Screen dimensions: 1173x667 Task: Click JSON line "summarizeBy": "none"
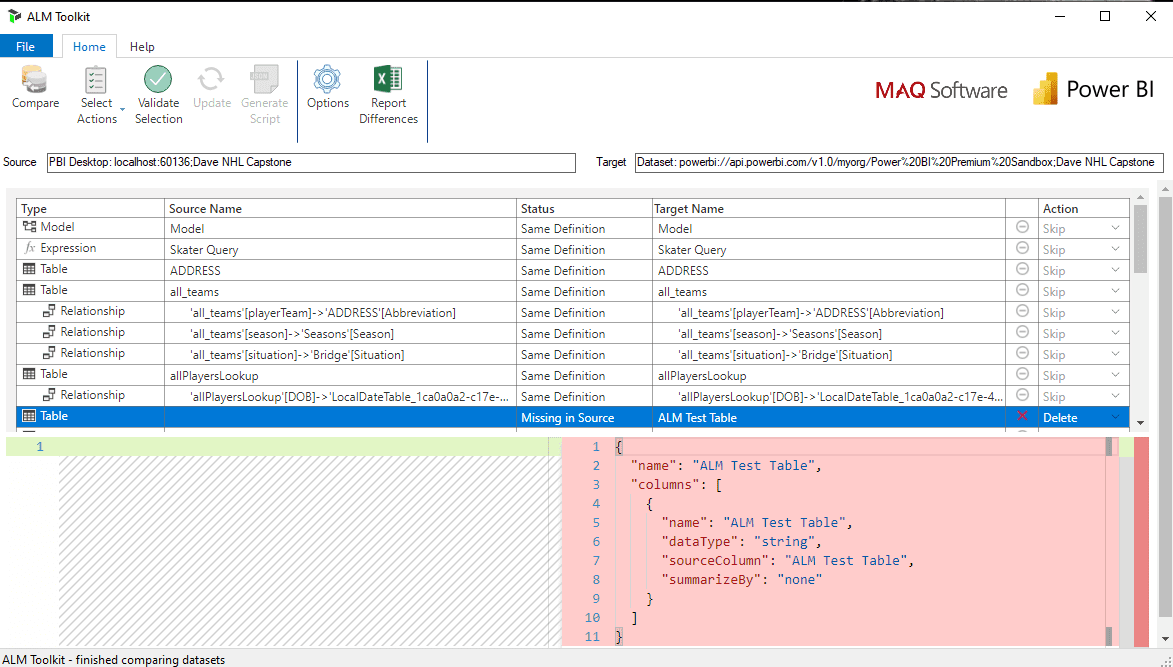(741, 580)
